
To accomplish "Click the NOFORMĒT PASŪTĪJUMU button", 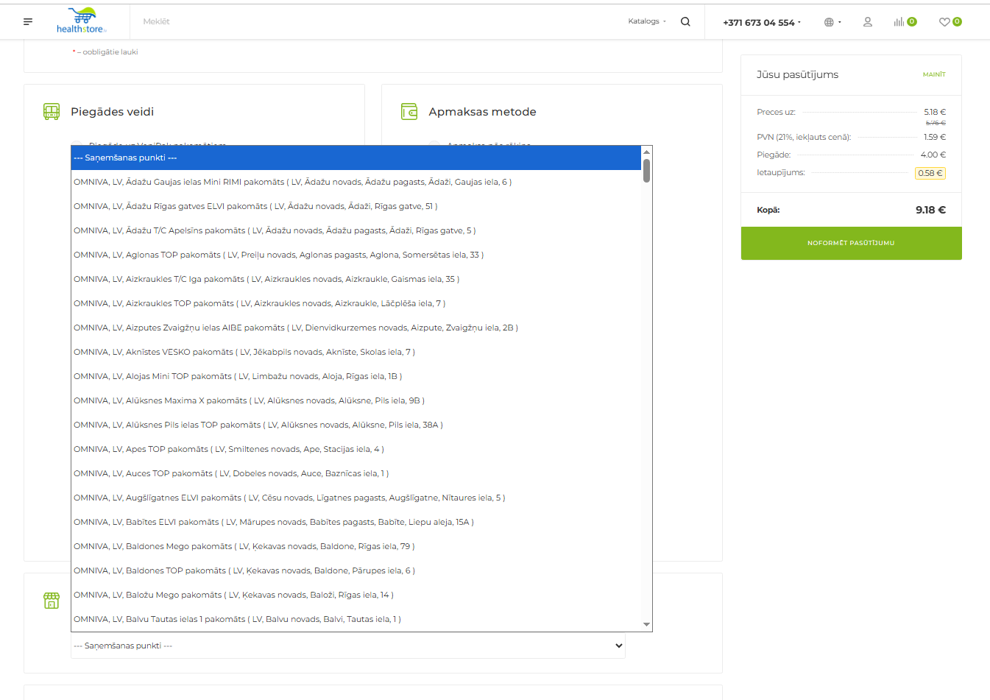I will pos(851,243).
